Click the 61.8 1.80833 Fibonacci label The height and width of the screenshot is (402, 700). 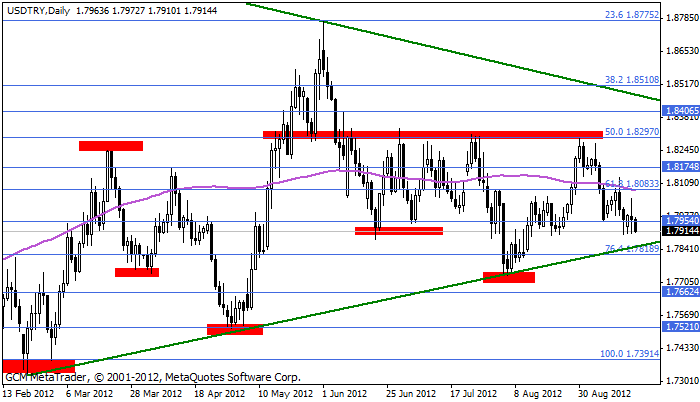(x=632, y=184)
